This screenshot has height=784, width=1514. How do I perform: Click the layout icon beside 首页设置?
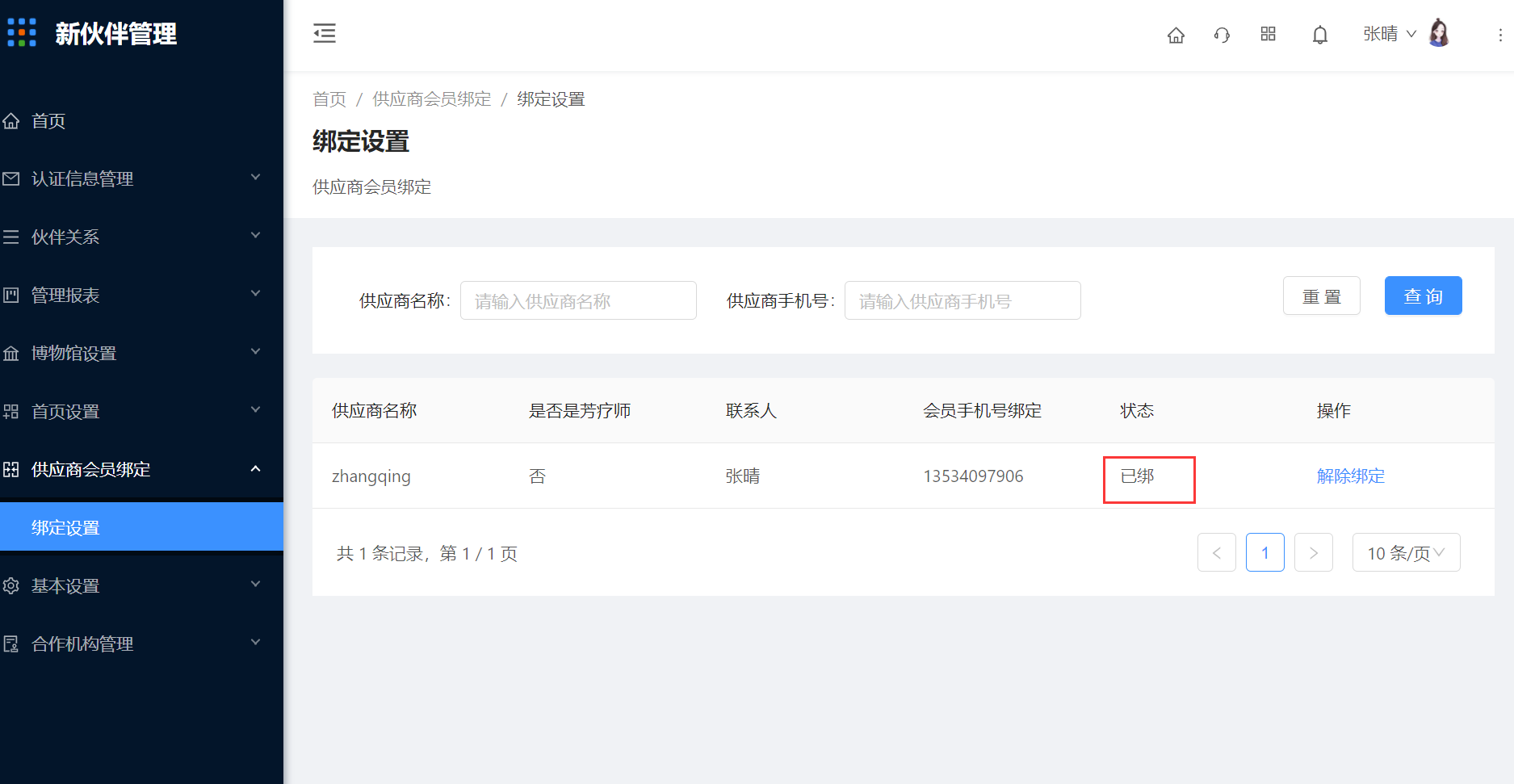(11, 412)
